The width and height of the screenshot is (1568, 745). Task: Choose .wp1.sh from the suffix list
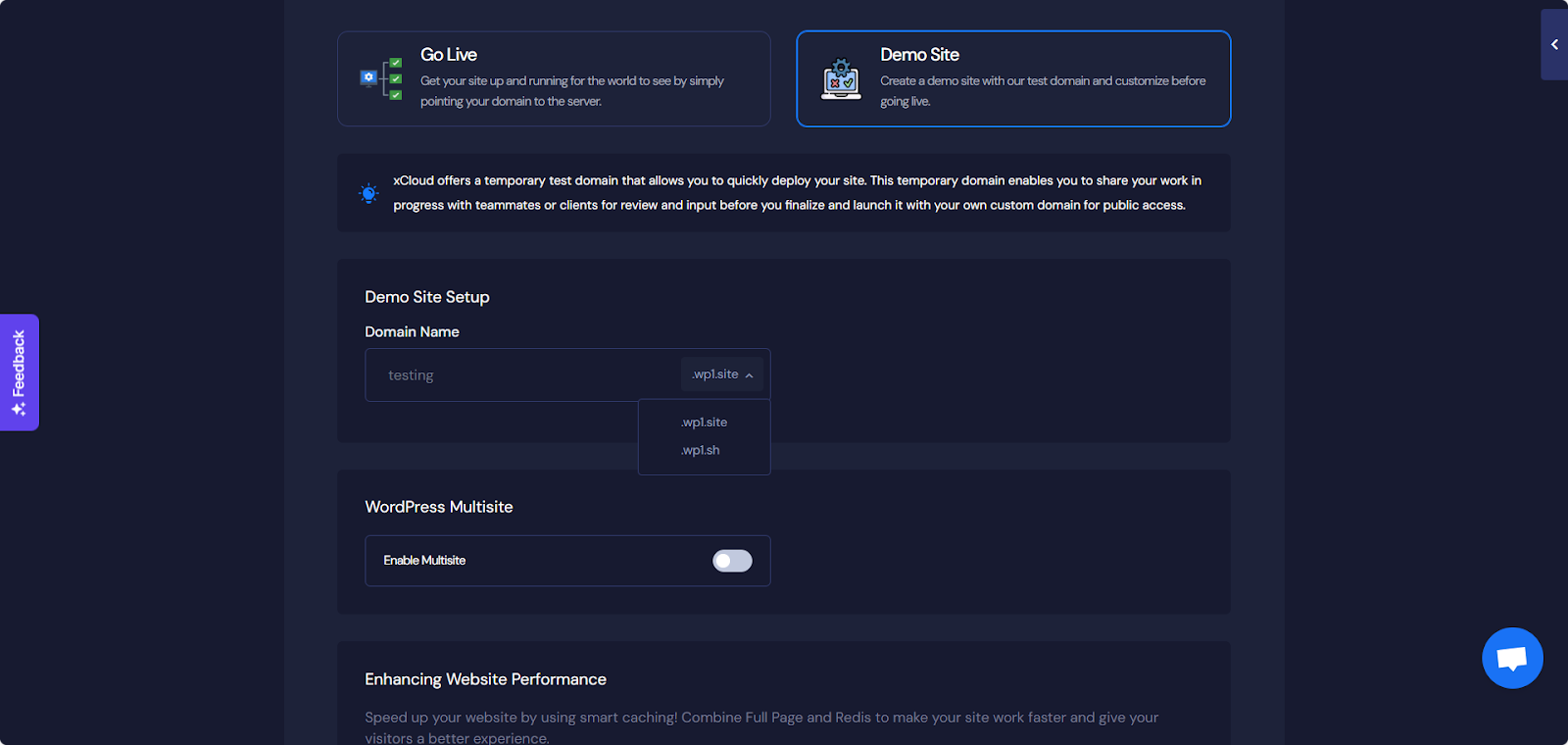[x=701, y=450]
